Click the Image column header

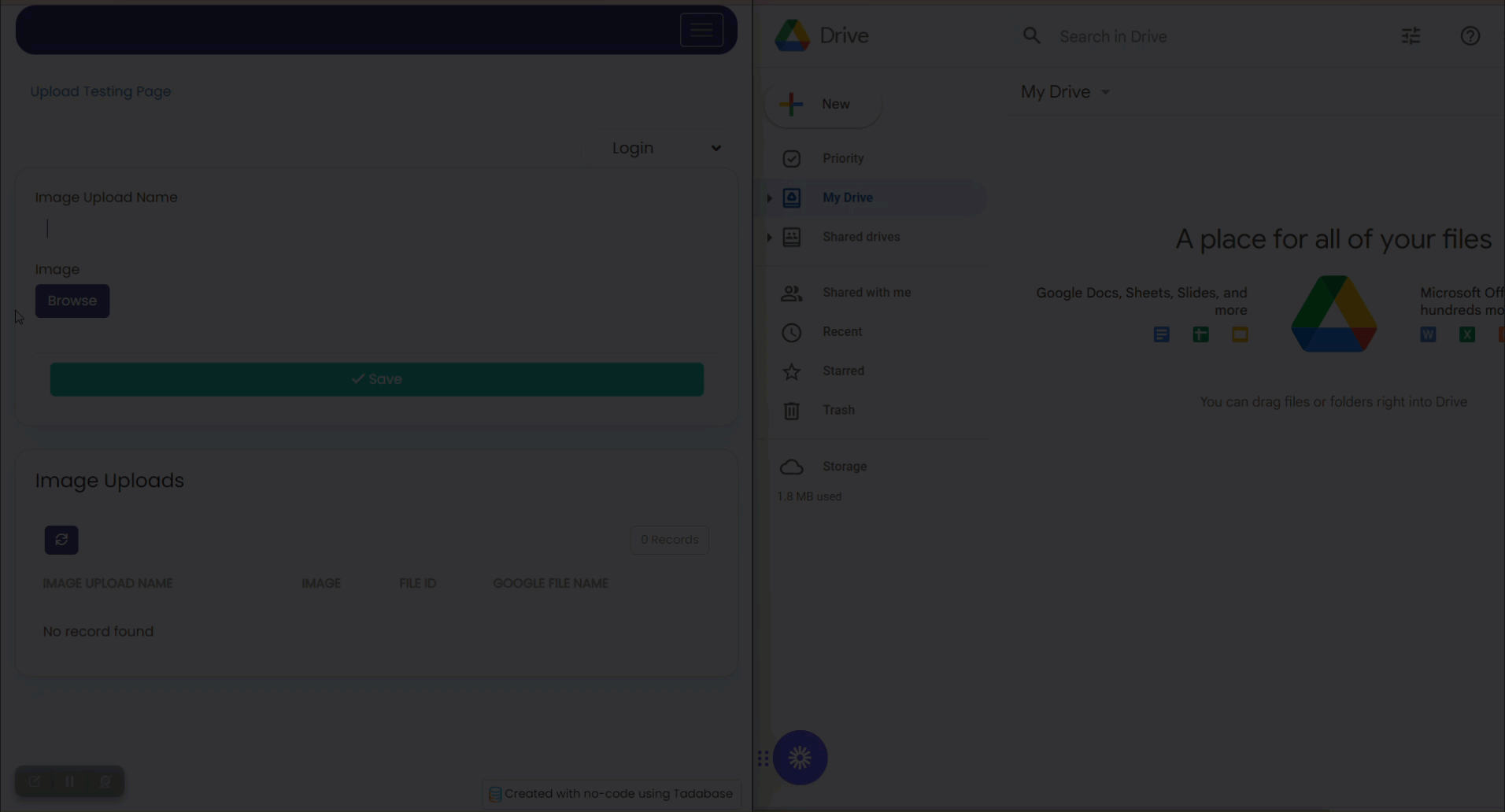321,583
